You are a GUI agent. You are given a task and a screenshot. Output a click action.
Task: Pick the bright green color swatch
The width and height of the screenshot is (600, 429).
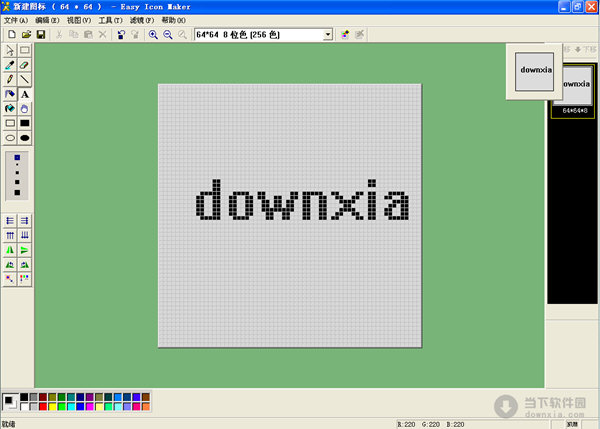click(x=62, y=406)
